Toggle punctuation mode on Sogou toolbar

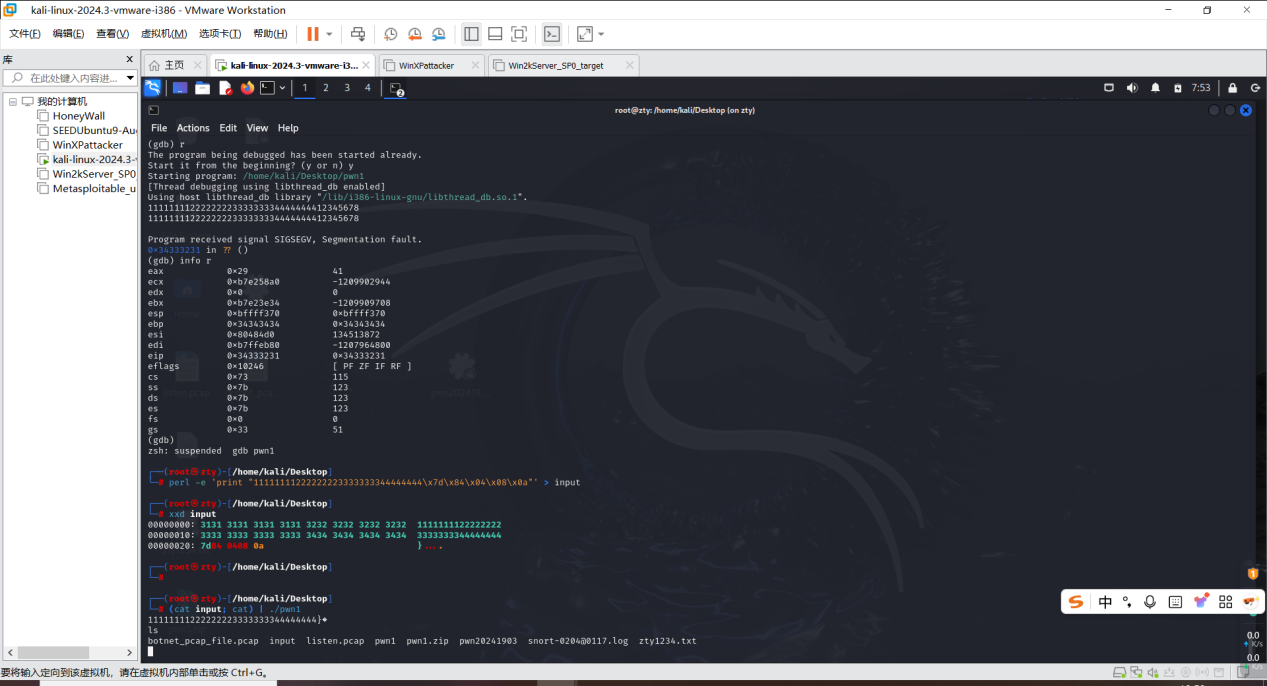coord(1127,602)
